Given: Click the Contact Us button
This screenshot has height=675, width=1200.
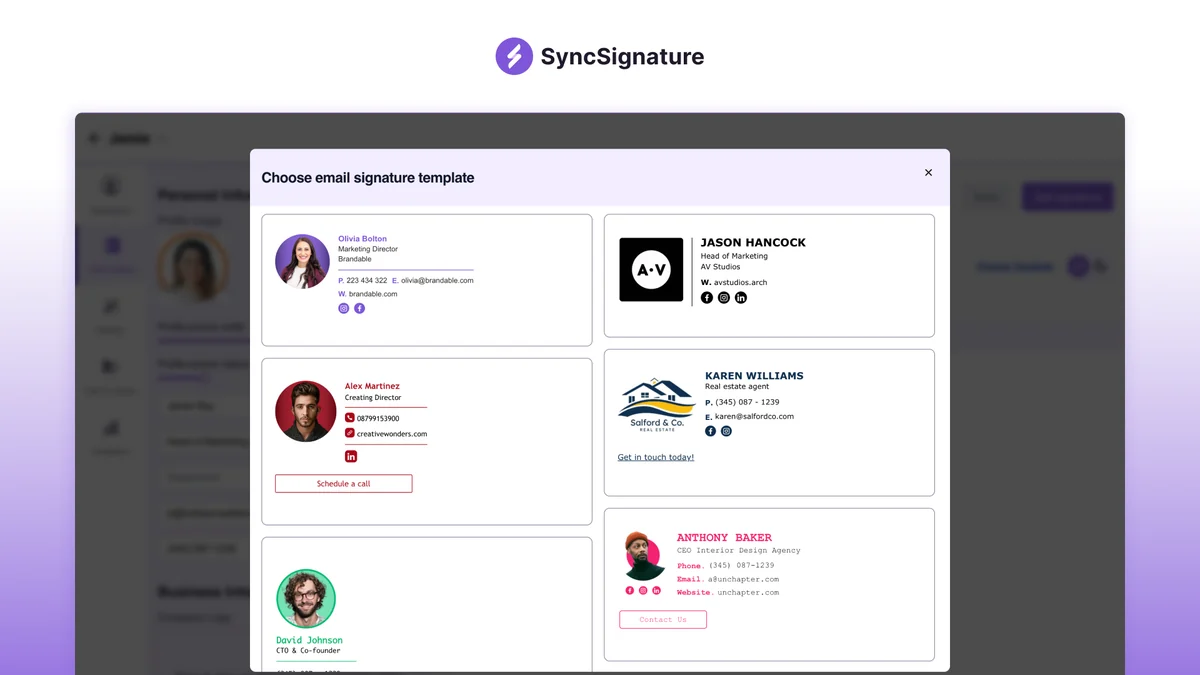Looking at the screenshot, I should 662,619.
